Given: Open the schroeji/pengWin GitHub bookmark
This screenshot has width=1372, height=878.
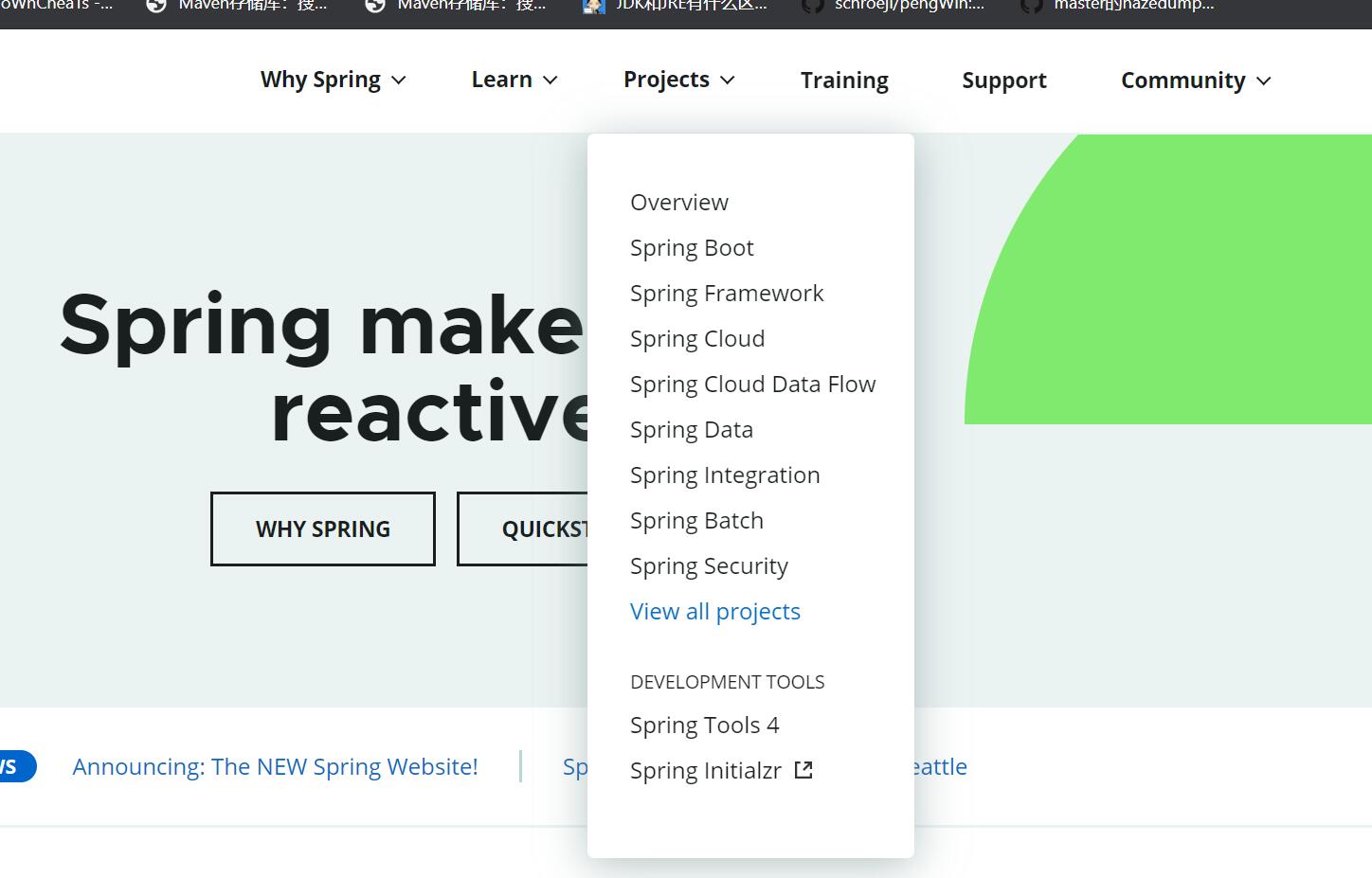Looking at the screenshot, I should (893, 6).
